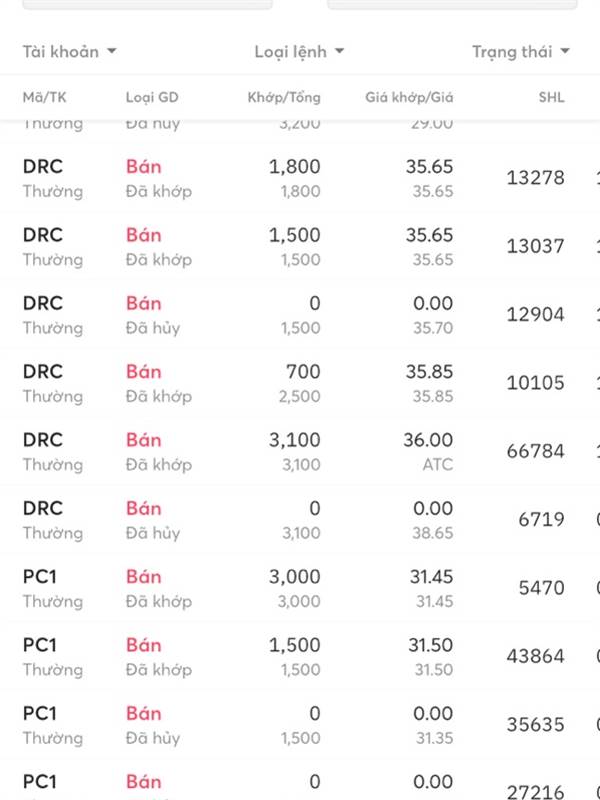
Task: Click the SHL column header
Action: pos(552,97)
